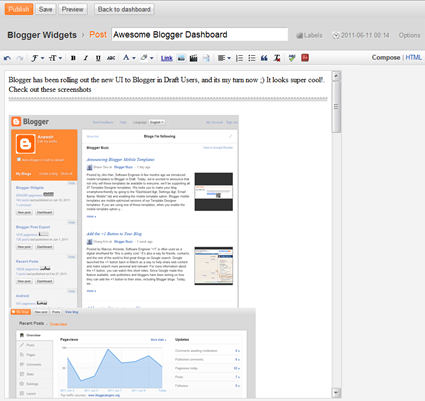Viewport: 425px width, 401px height.
Task: Click the Awesome Blogger Dashboard title field
Action: [200, 34]
